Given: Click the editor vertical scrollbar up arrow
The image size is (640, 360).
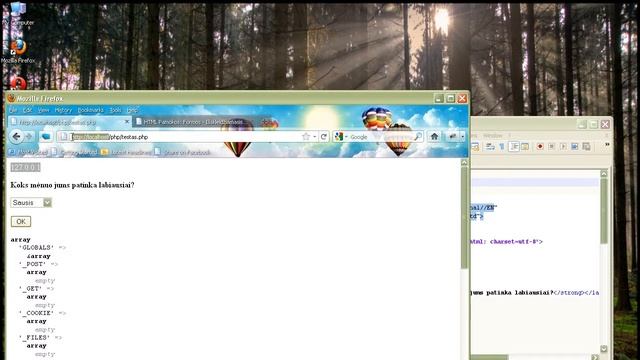Looking at the screenshot, I should tap(604, 173).
